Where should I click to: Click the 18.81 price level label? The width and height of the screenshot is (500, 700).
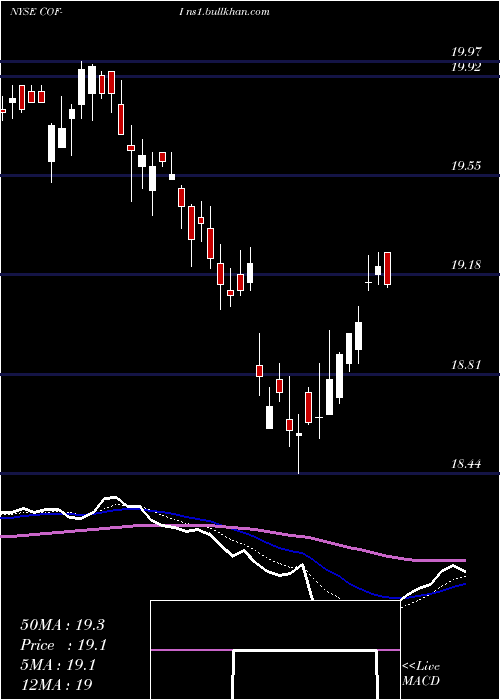tap(466, 365)
